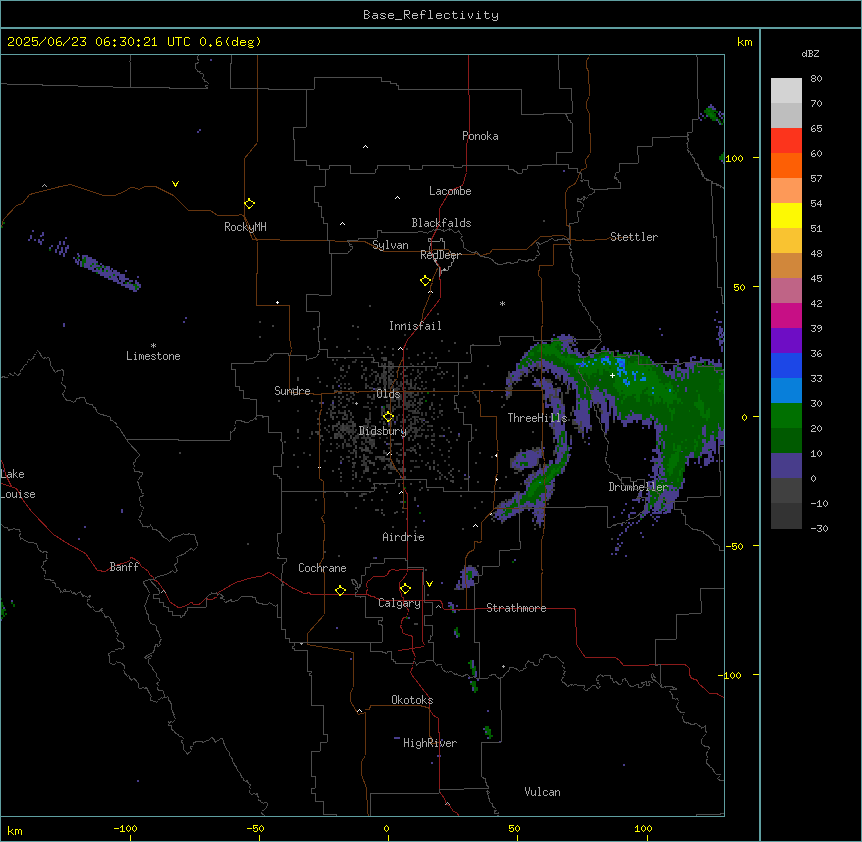Click the yellow diamond marker near Olds
This screenshot has height=842, width=862.
point(388,417)
